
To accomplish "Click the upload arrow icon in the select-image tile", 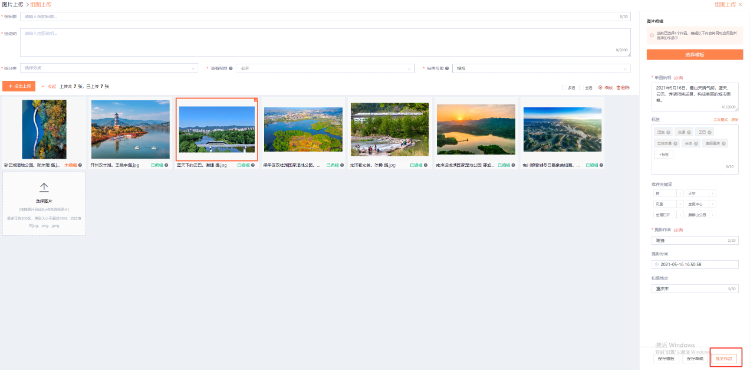I will tap(44, 187).
